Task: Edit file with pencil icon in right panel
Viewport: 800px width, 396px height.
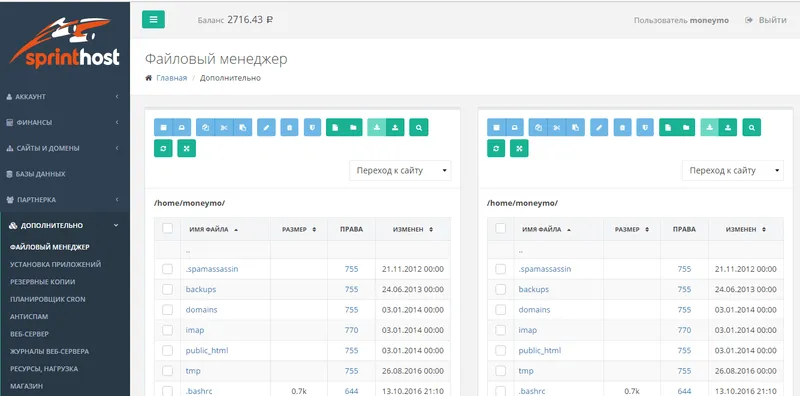Action: [599, 127]
